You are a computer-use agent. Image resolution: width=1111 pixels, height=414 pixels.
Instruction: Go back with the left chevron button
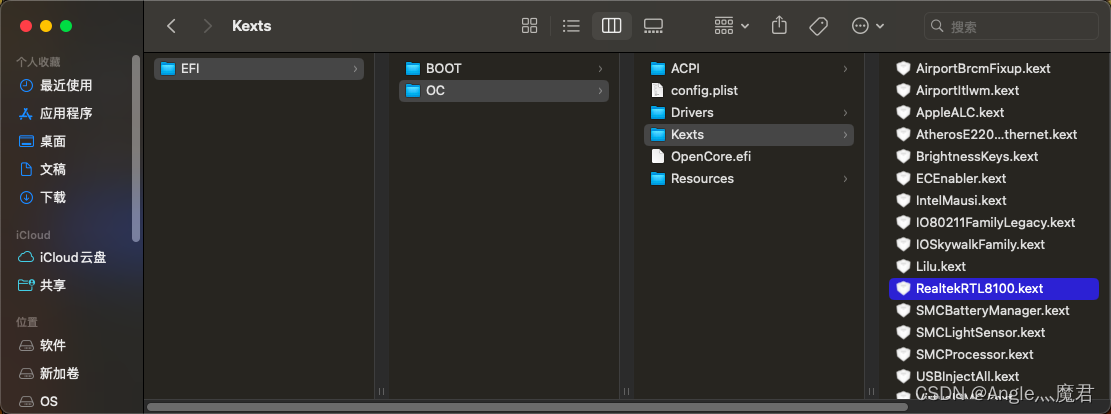point(171,26)
